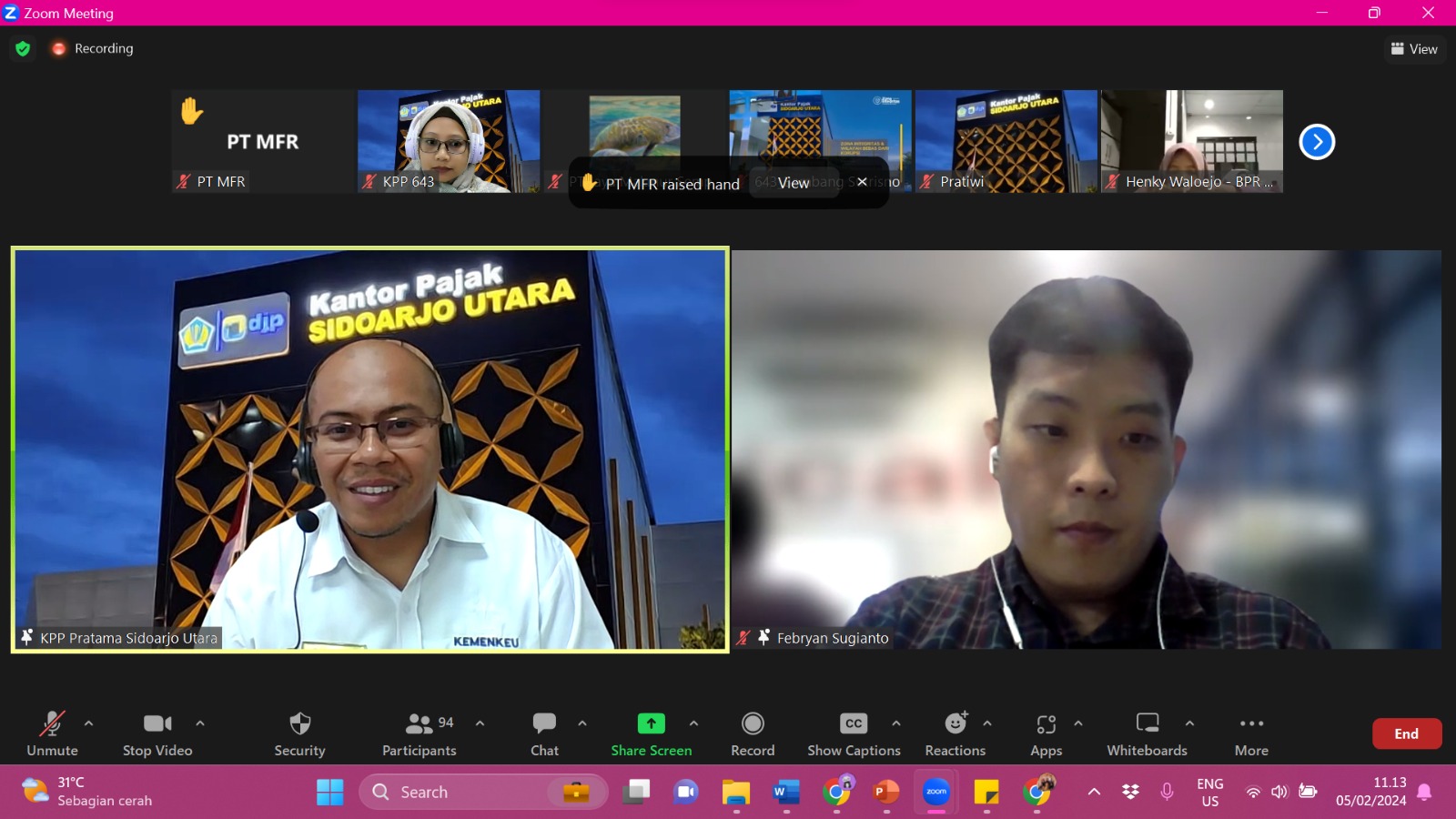This screenshot has height=819, width=1456.
Task: Open the More menu in toolbar
Action: coord(1251,733)
